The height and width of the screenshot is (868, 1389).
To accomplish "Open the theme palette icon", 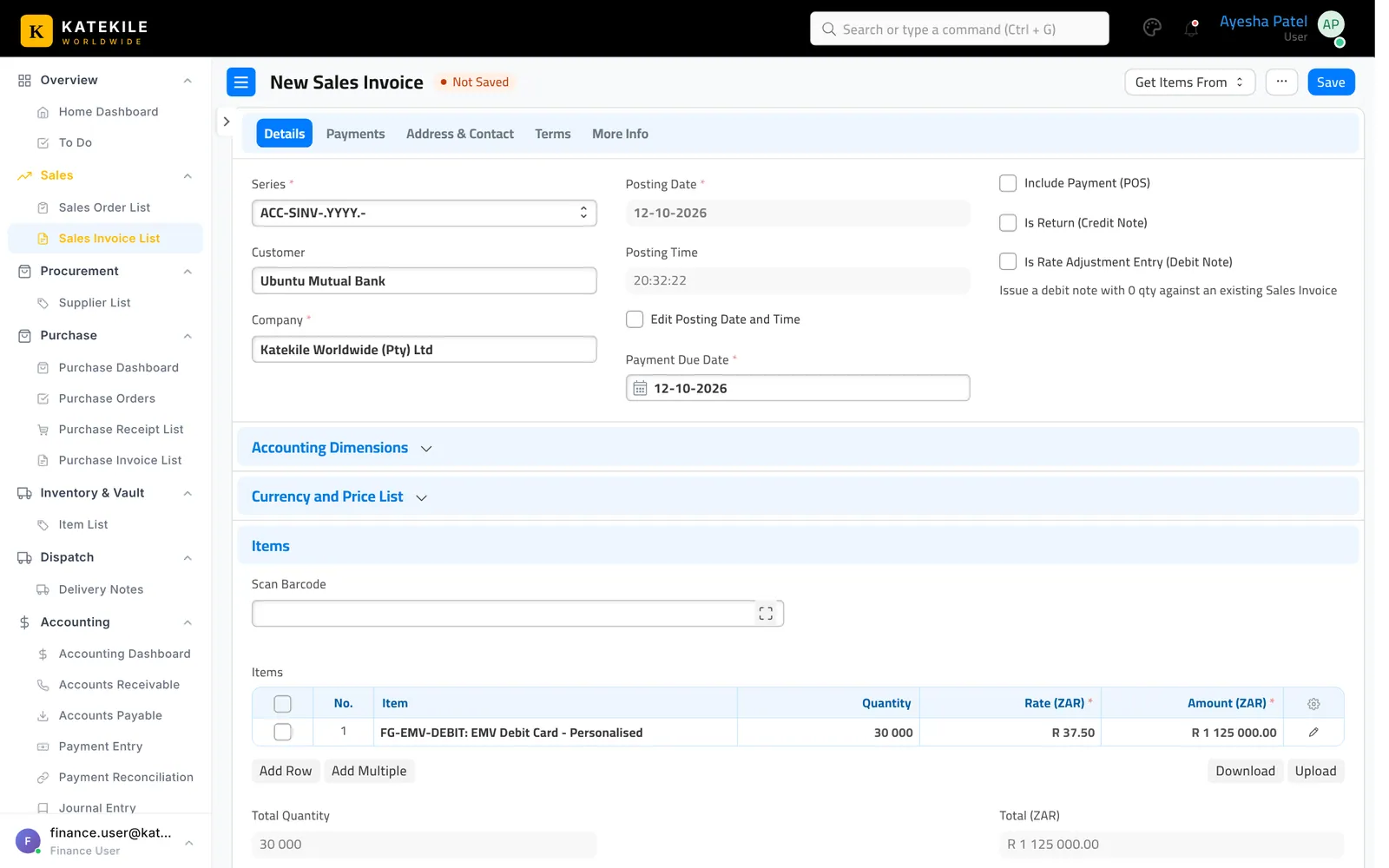I will point(1152,29).
